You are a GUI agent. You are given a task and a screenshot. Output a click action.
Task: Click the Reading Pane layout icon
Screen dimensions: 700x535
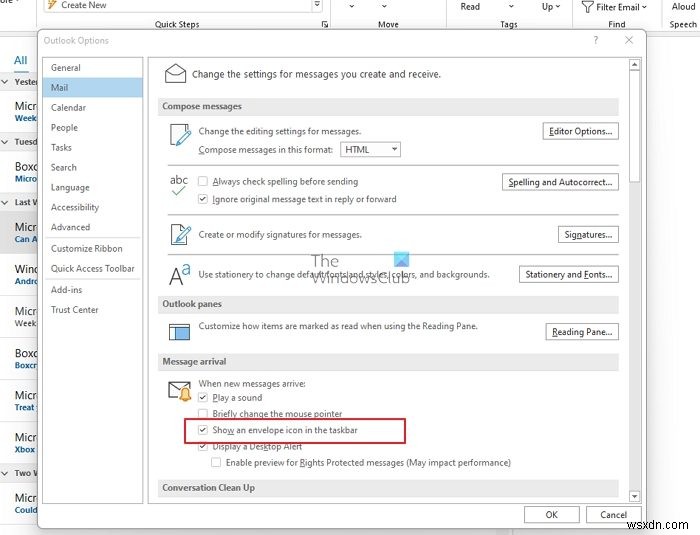[x=179, y=332]
